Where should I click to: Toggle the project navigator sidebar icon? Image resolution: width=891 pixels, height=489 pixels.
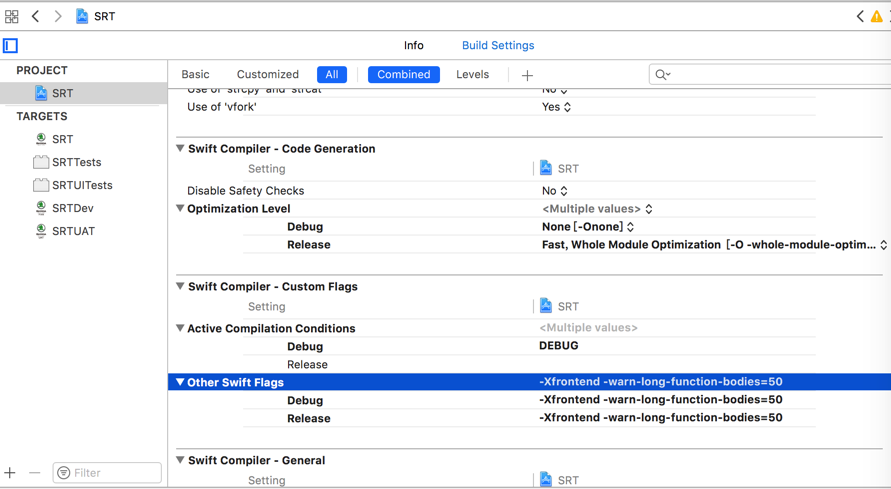(x=11, y=46)
